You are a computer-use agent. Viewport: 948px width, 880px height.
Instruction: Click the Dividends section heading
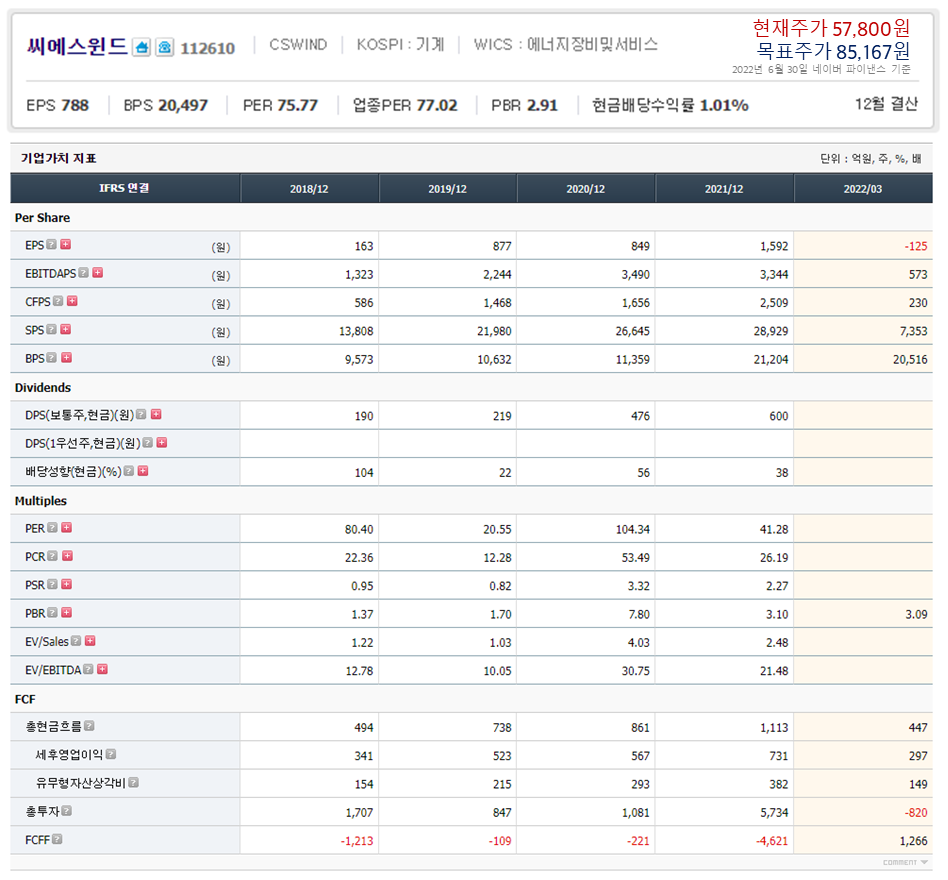click(43, 387)
